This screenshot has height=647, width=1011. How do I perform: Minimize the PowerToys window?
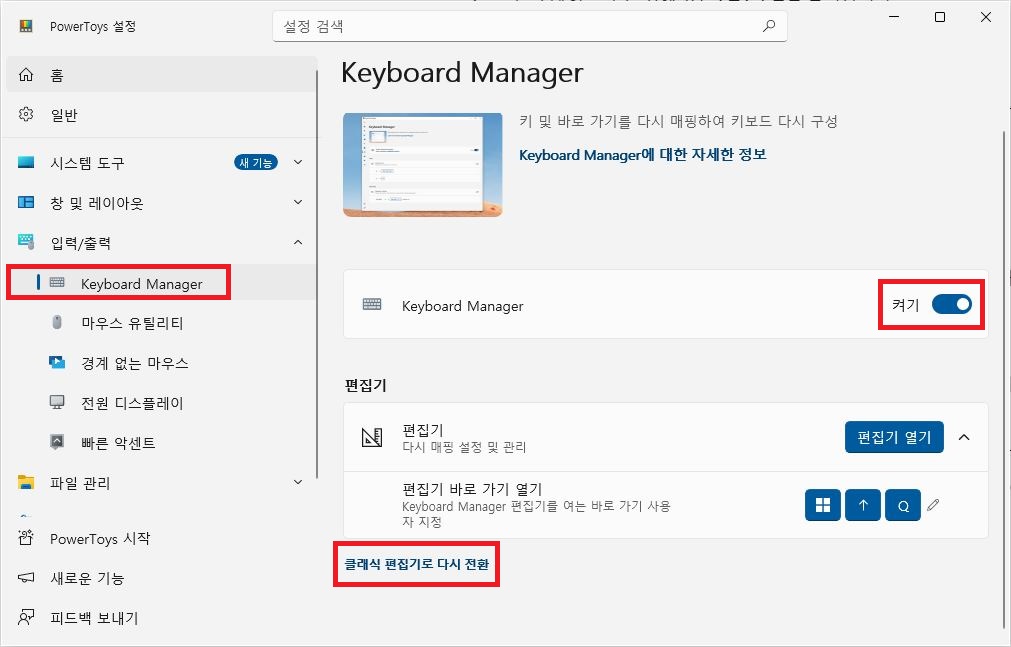[x=894, y=17]
